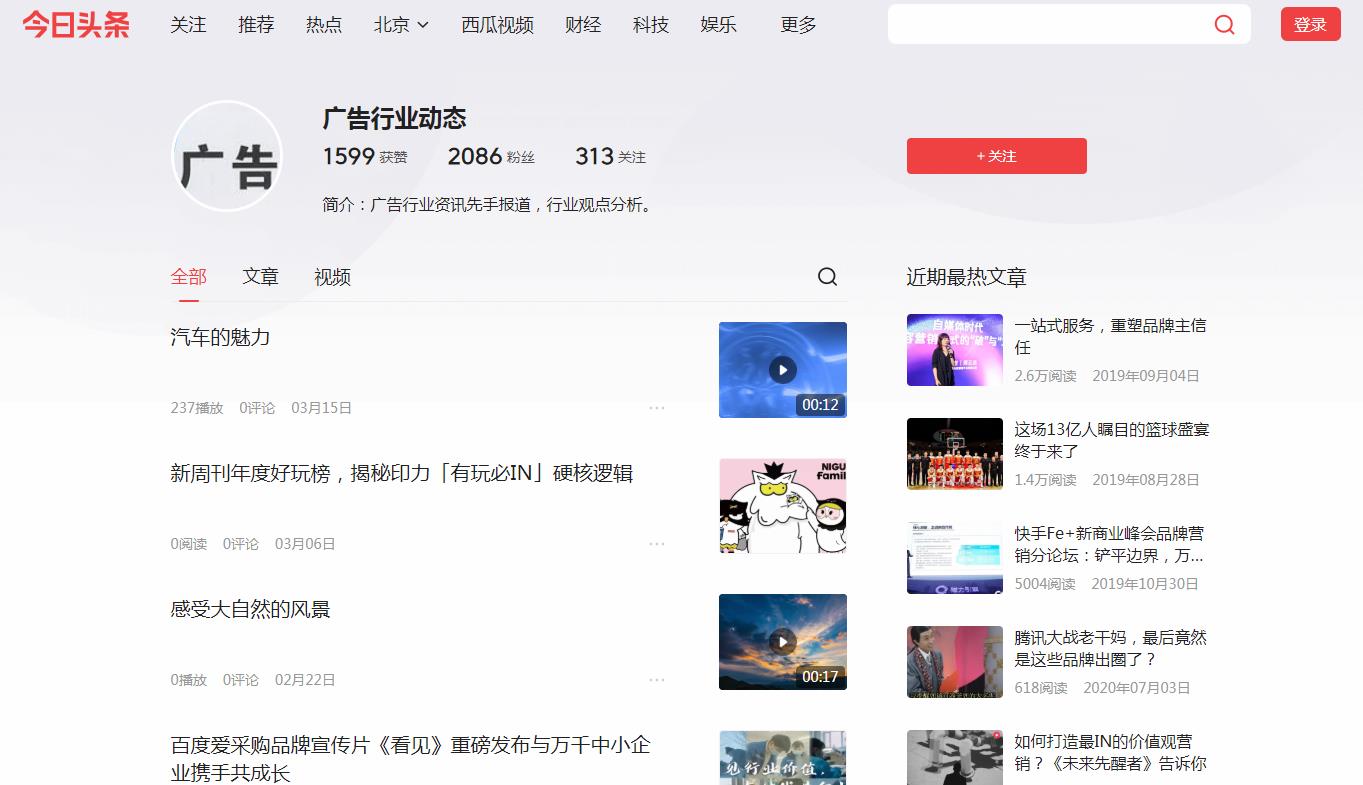Go to 热点 in top navigation
The height and width of the screenshot is (785, 1363).
(324, 25)
